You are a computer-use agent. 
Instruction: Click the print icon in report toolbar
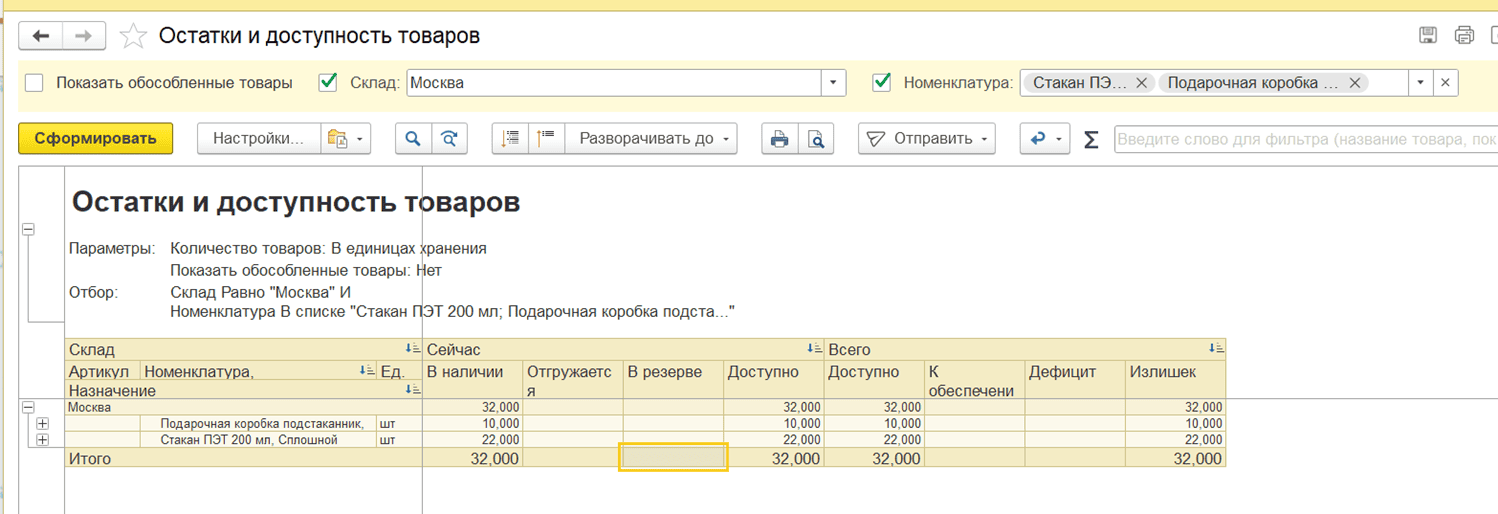(779, 139)
